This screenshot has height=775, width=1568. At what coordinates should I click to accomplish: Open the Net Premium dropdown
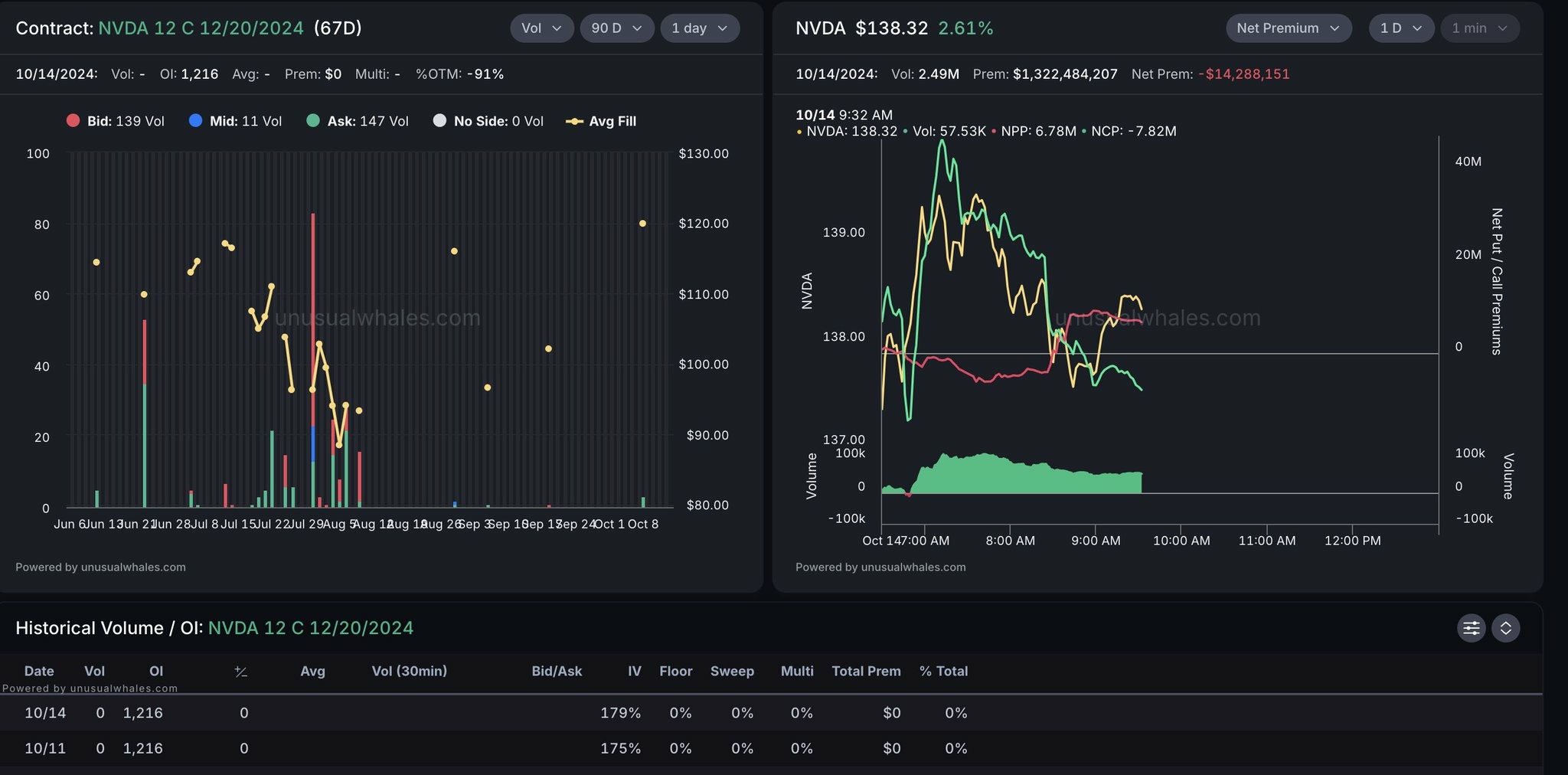(1289, 28)
